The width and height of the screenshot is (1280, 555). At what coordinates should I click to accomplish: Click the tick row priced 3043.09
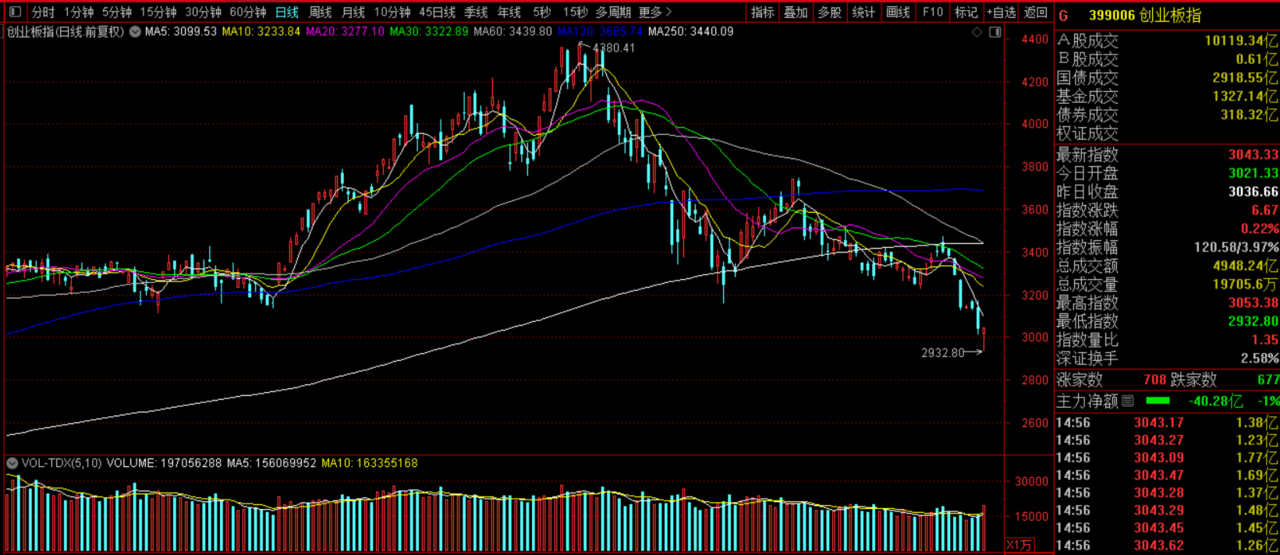1167,458
